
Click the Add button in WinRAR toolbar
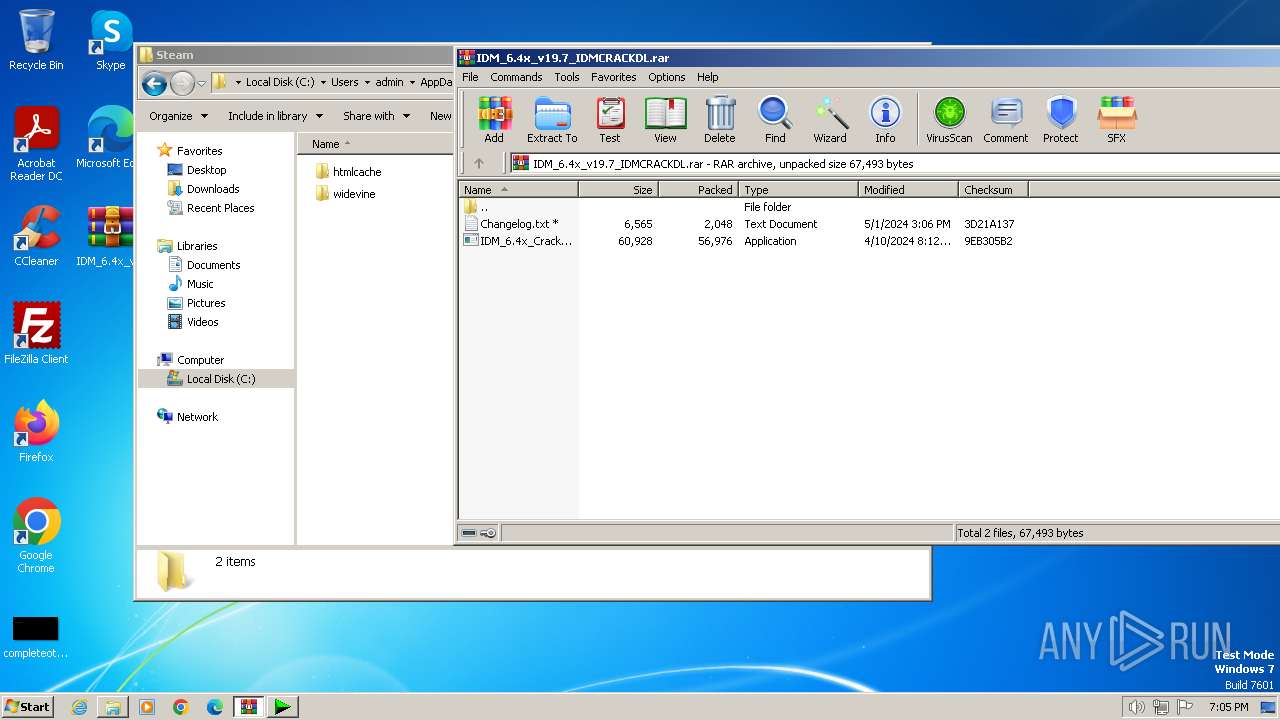[494, 120]
